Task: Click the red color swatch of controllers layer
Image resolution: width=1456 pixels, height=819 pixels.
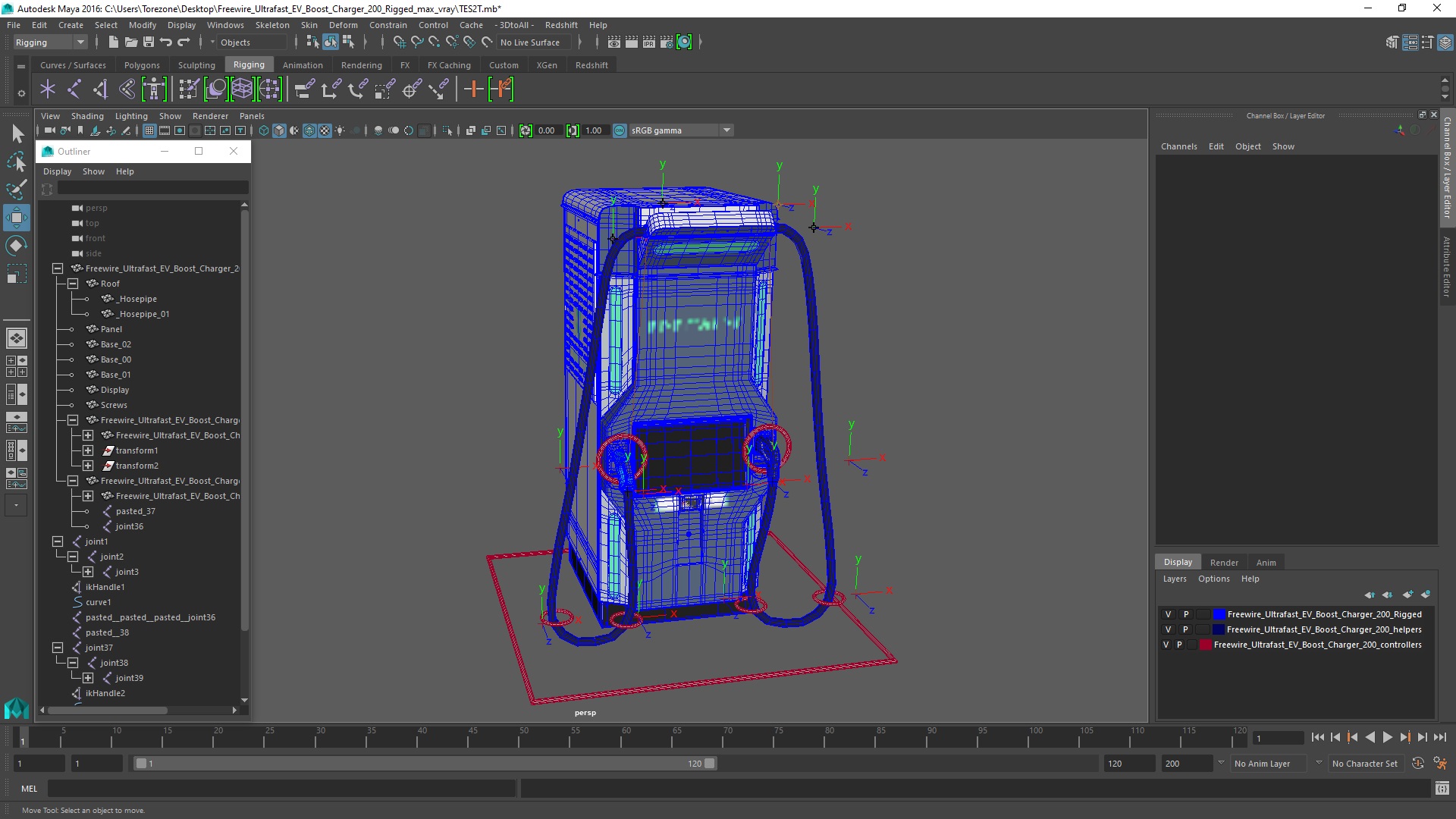Action: pos(1205,645)
